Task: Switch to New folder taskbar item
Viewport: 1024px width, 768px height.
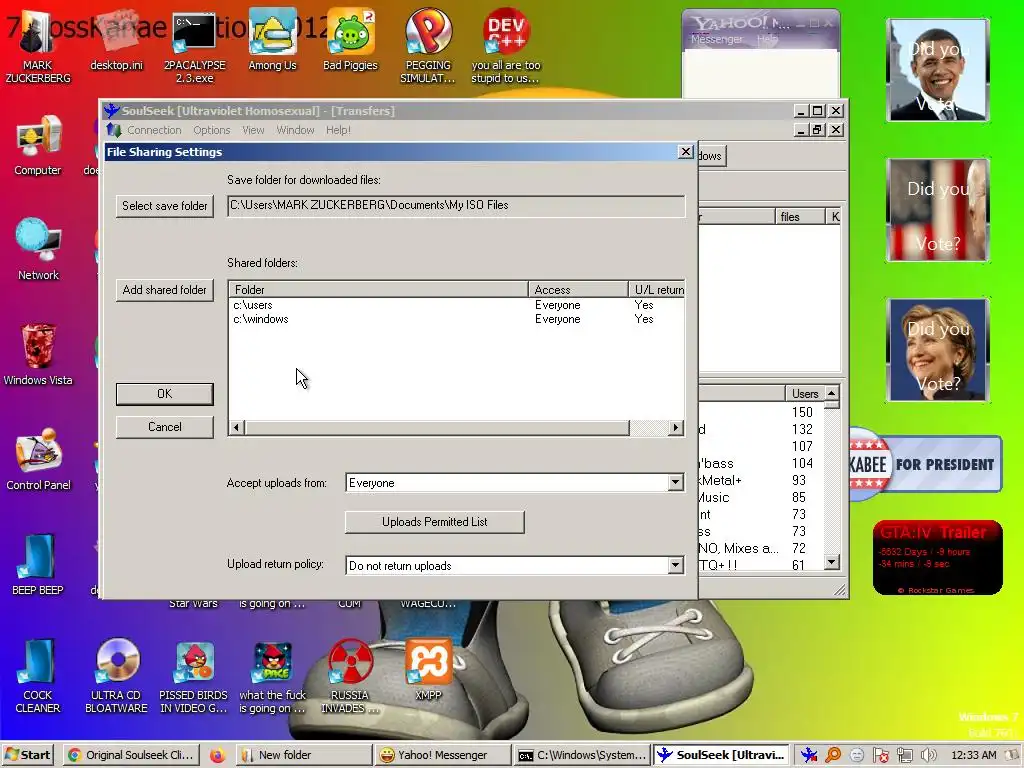Action: tap(304, 755)
